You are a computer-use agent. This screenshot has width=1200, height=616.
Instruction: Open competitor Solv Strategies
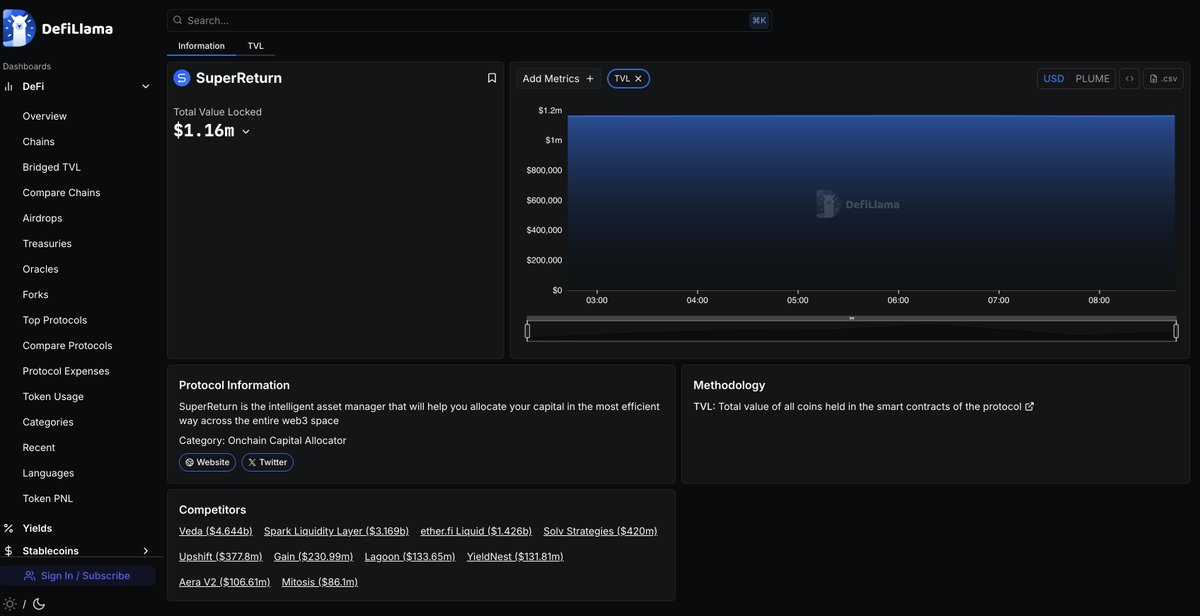[601, 531]
